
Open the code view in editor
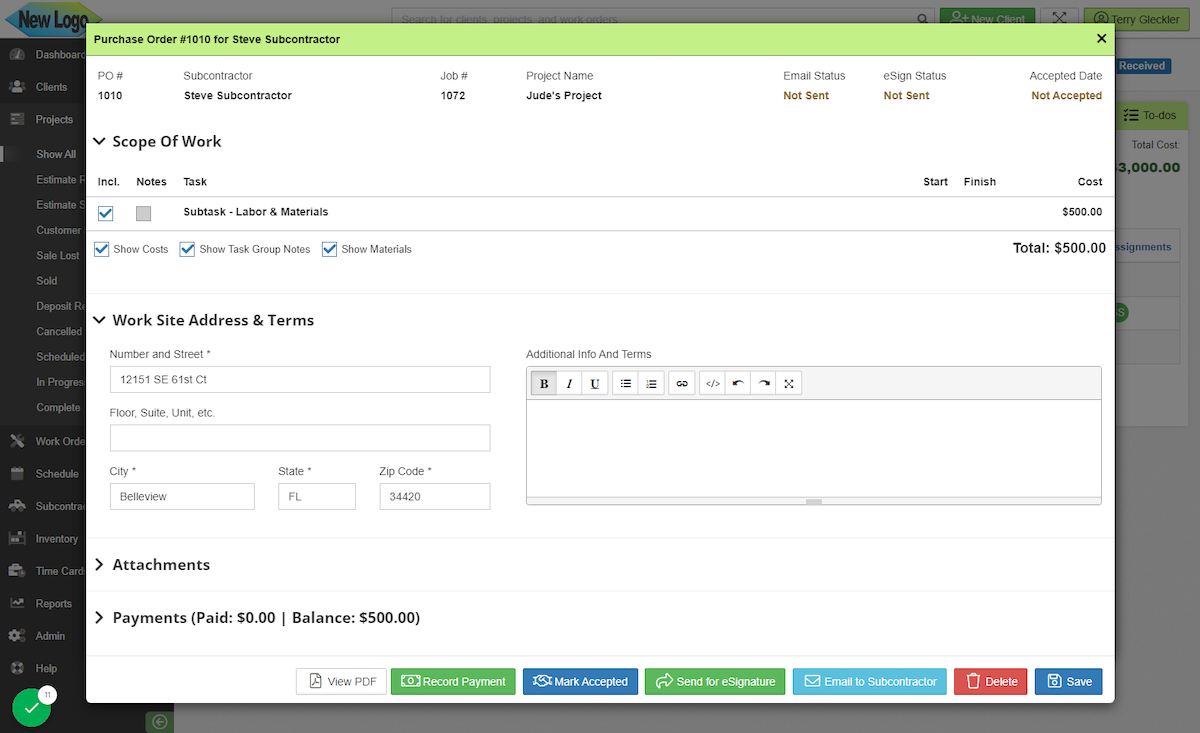[x=712, y=383]
